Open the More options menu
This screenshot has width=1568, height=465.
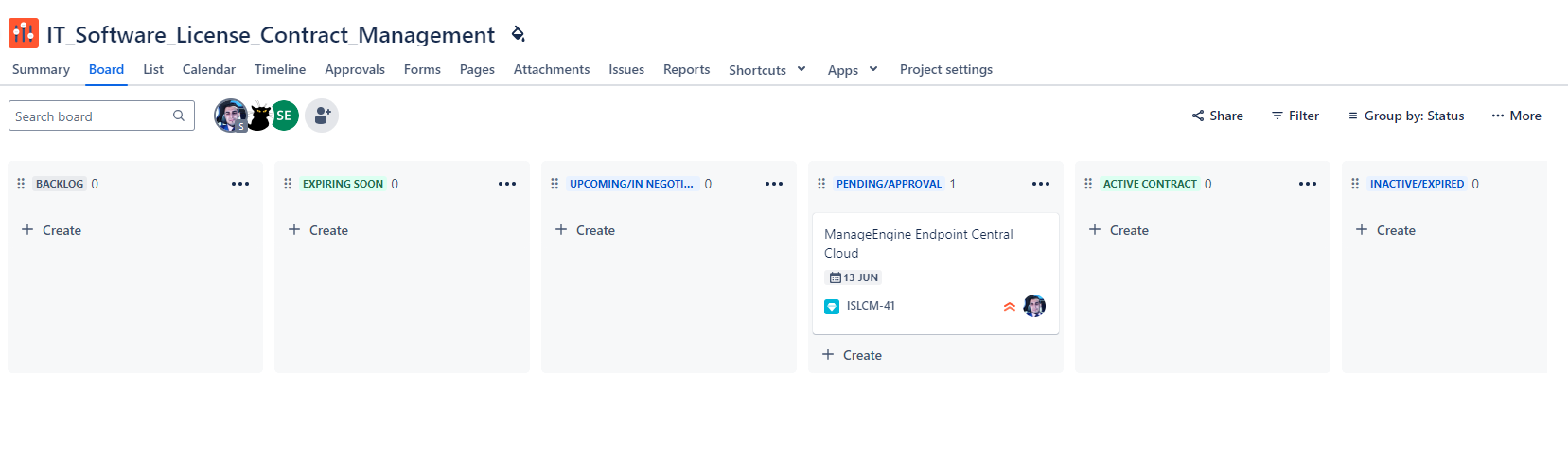1517,116
